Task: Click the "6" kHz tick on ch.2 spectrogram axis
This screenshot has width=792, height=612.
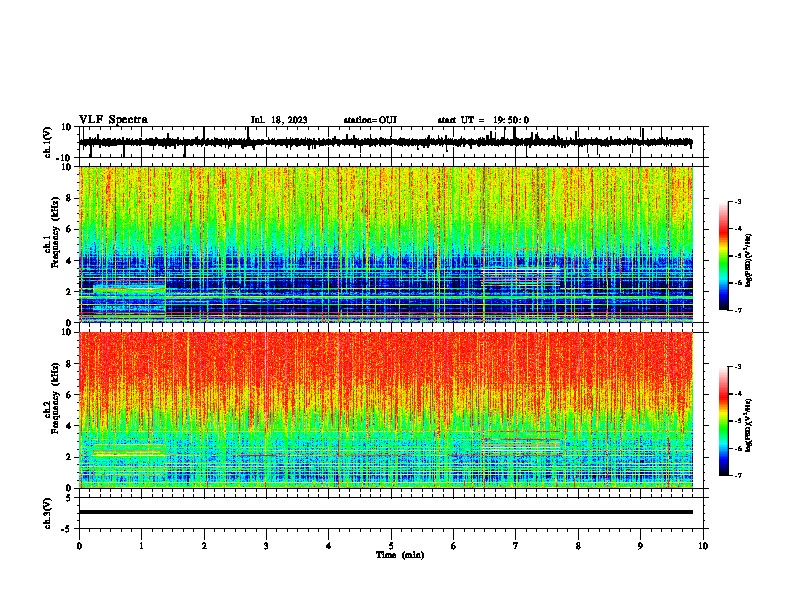Action: tap(69, 395)
